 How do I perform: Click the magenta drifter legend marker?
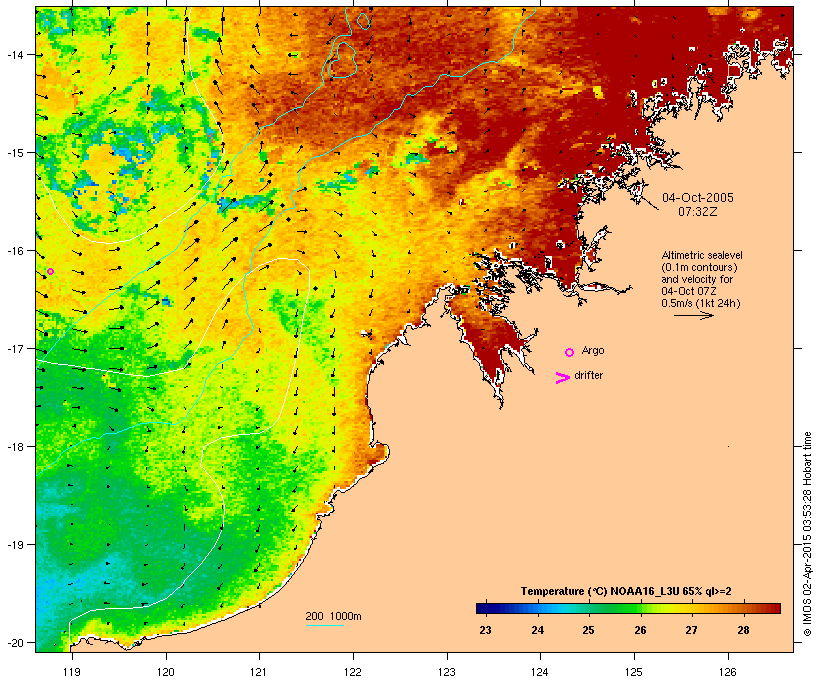(562, 378)
